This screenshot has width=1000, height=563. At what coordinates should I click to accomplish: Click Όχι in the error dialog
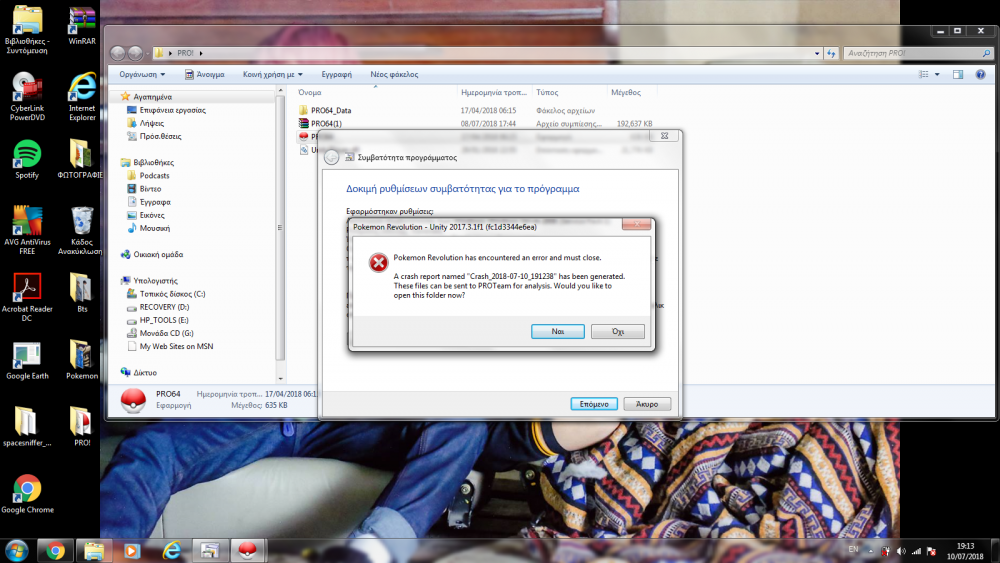click(x=617, y=332)
